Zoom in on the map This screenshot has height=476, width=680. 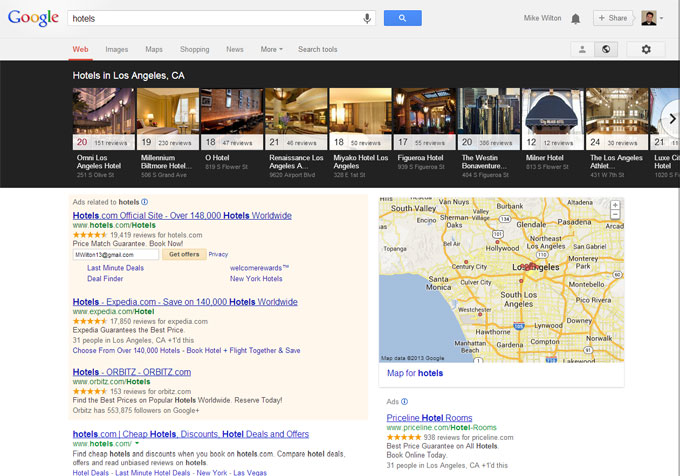(615, 205)
